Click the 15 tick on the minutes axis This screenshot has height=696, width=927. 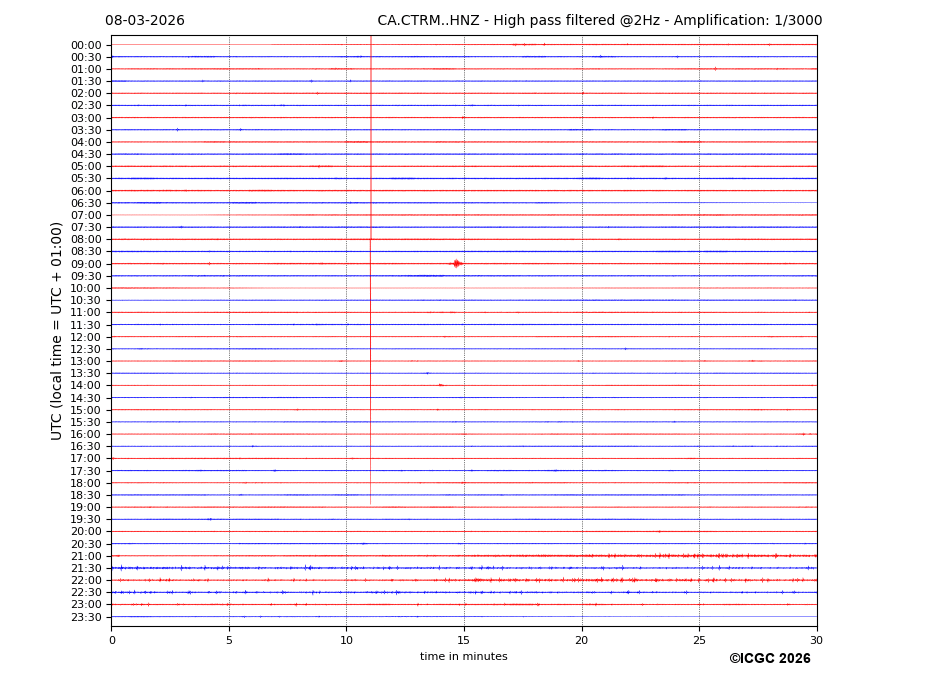point(464,640)
